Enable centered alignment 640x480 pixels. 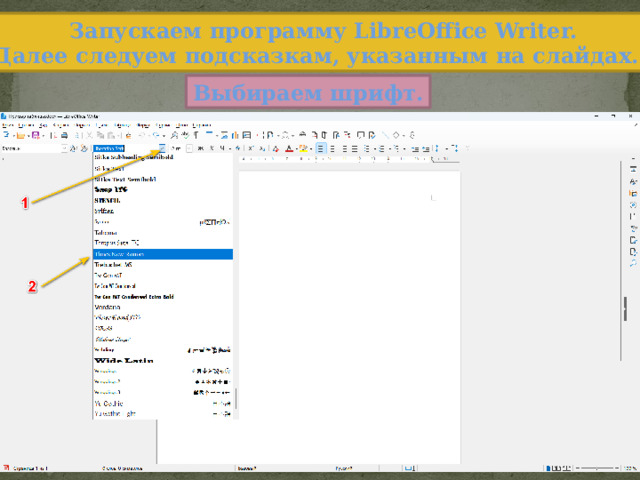pos(332,149)
